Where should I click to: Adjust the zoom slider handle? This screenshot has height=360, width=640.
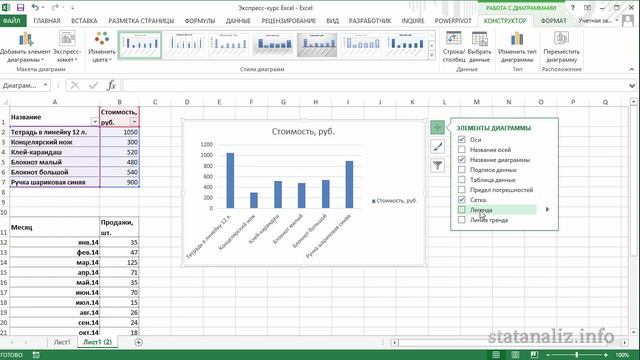tap(577, 355)
